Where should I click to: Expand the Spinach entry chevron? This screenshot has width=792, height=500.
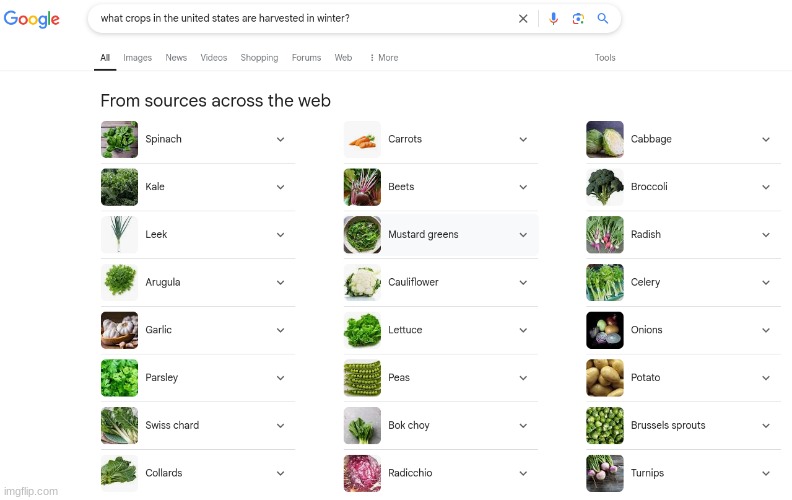click(x=280, y=140)
